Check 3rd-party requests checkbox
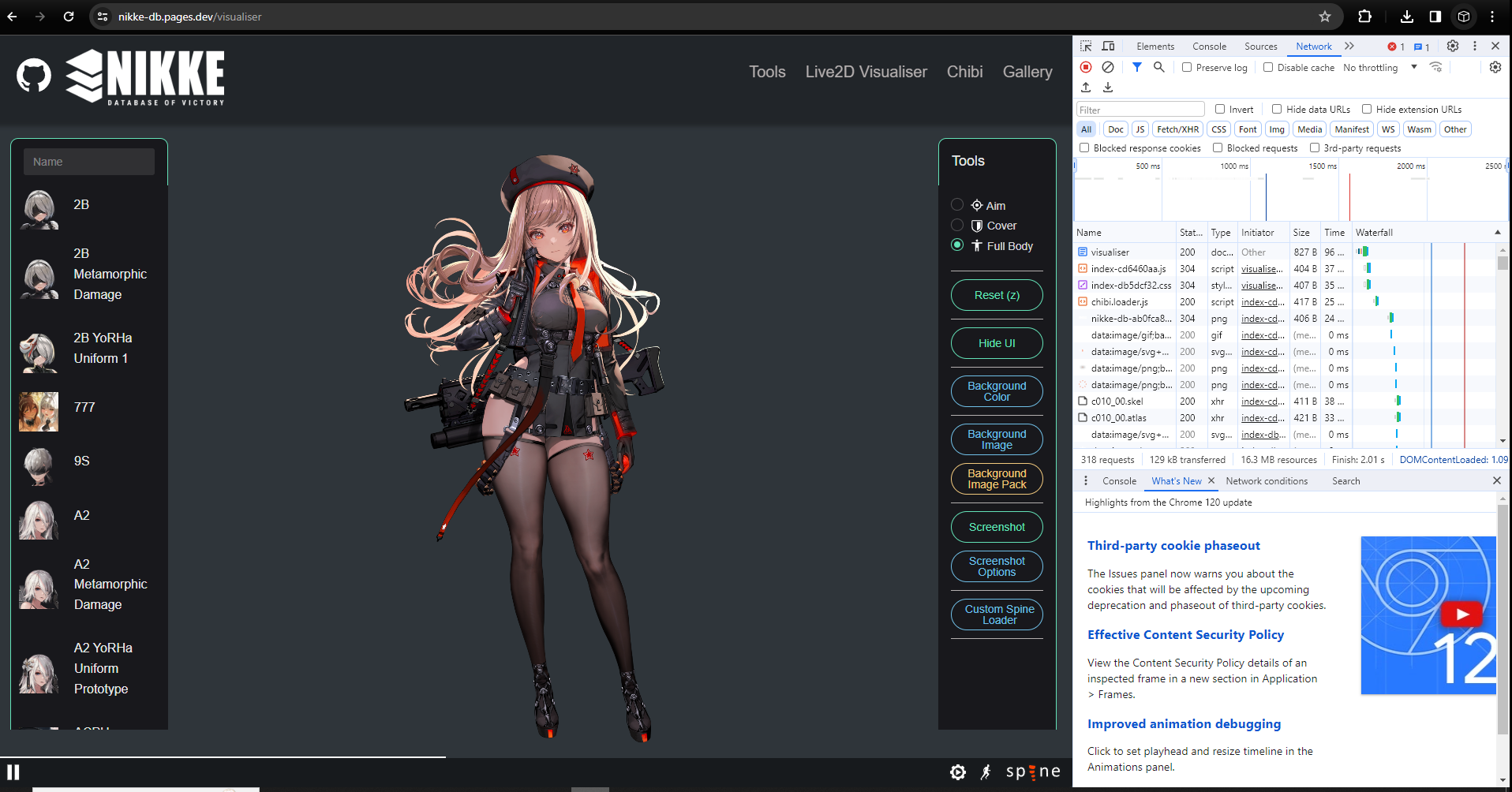Screen dimensions: 1512x792 [1315, 148]
